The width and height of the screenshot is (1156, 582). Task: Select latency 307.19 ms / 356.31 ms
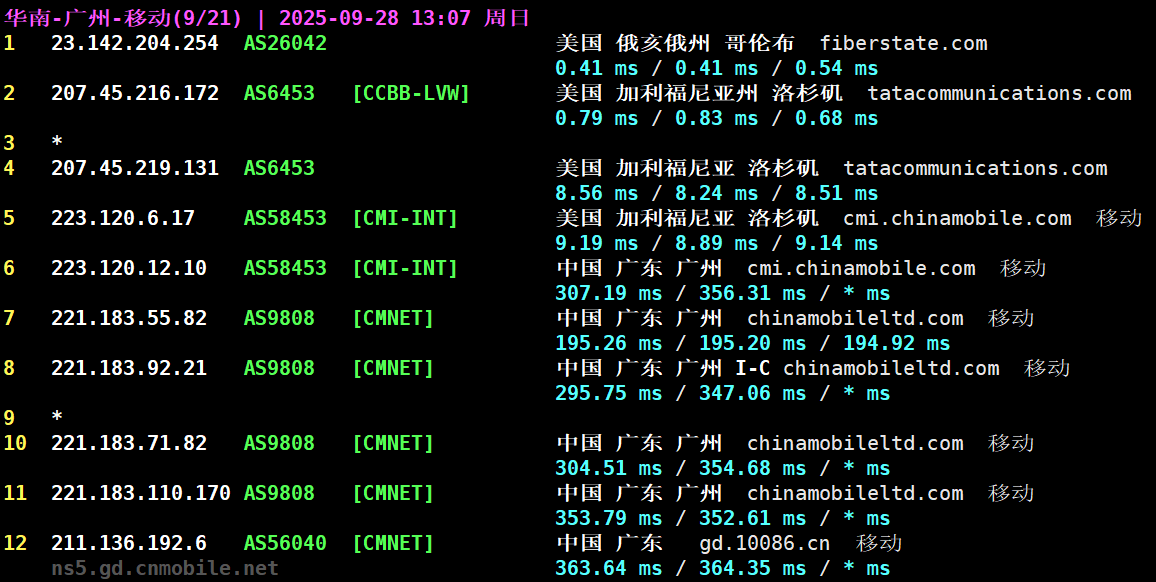coord(680,293)
